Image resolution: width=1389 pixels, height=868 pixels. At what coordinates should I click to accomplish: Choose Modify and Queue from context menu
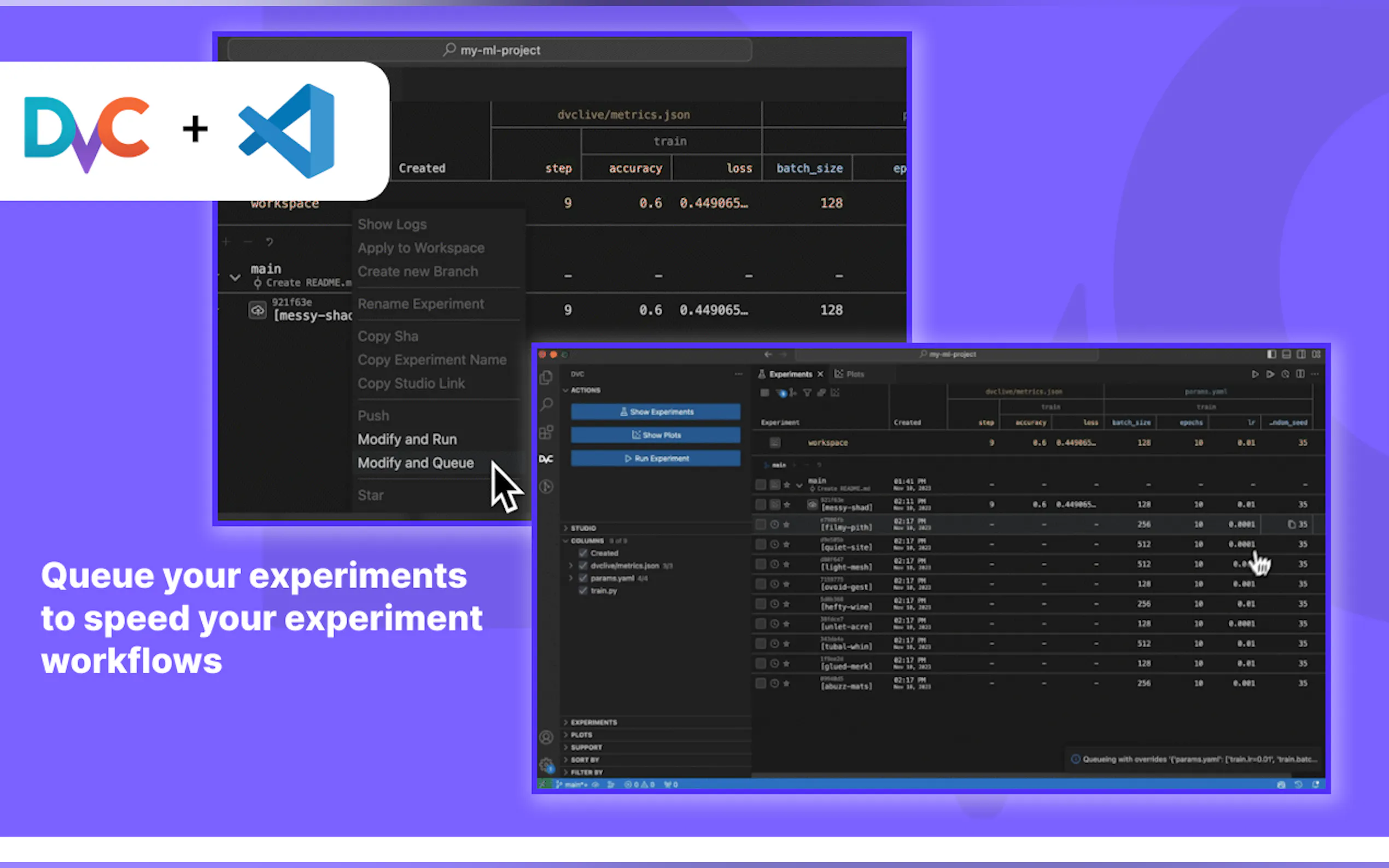click(x=416, y=463)
